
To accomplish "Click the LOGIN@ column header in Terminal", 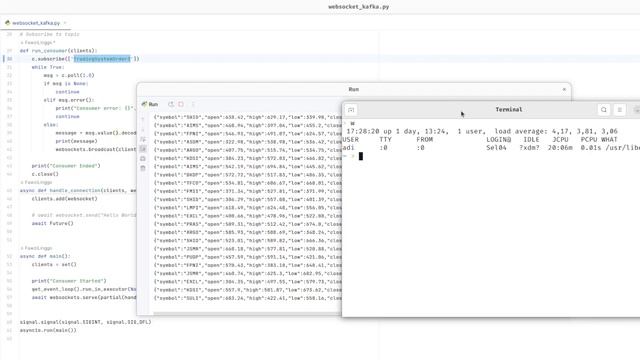I will [498, 140].
